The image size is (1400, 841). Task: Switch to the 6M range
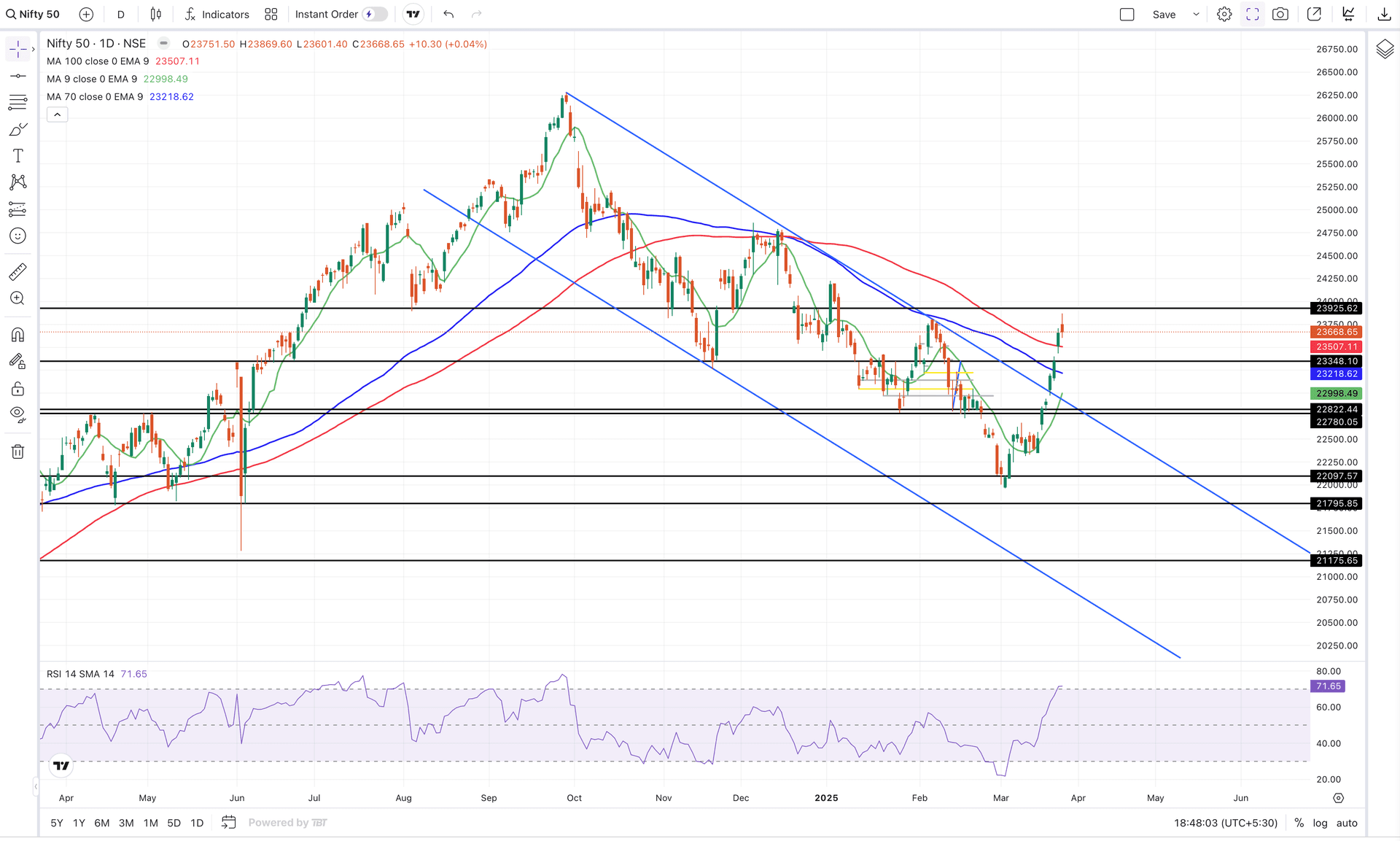click(x=102, y=823)
